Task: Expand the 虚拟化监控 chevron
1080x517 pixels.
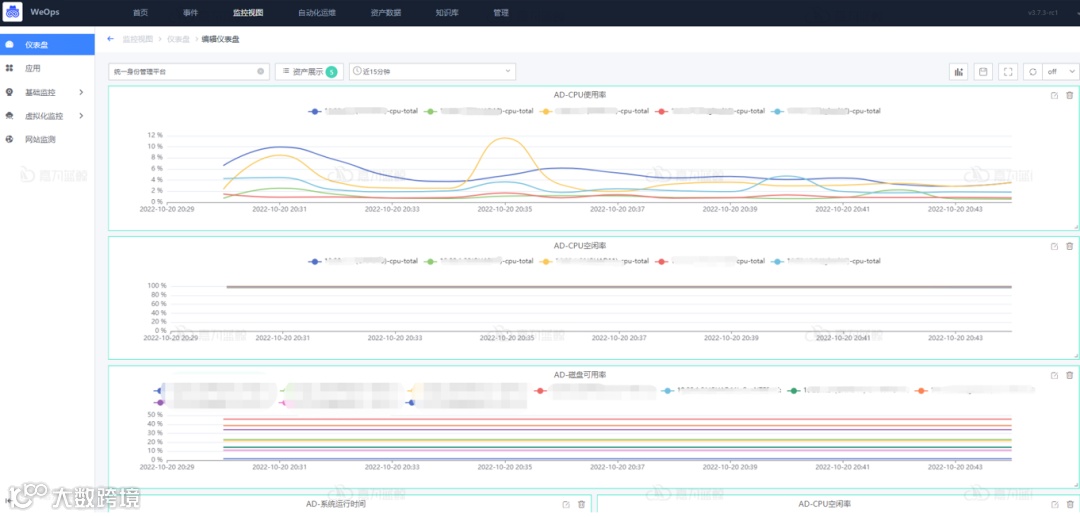Action: point(81,116)
